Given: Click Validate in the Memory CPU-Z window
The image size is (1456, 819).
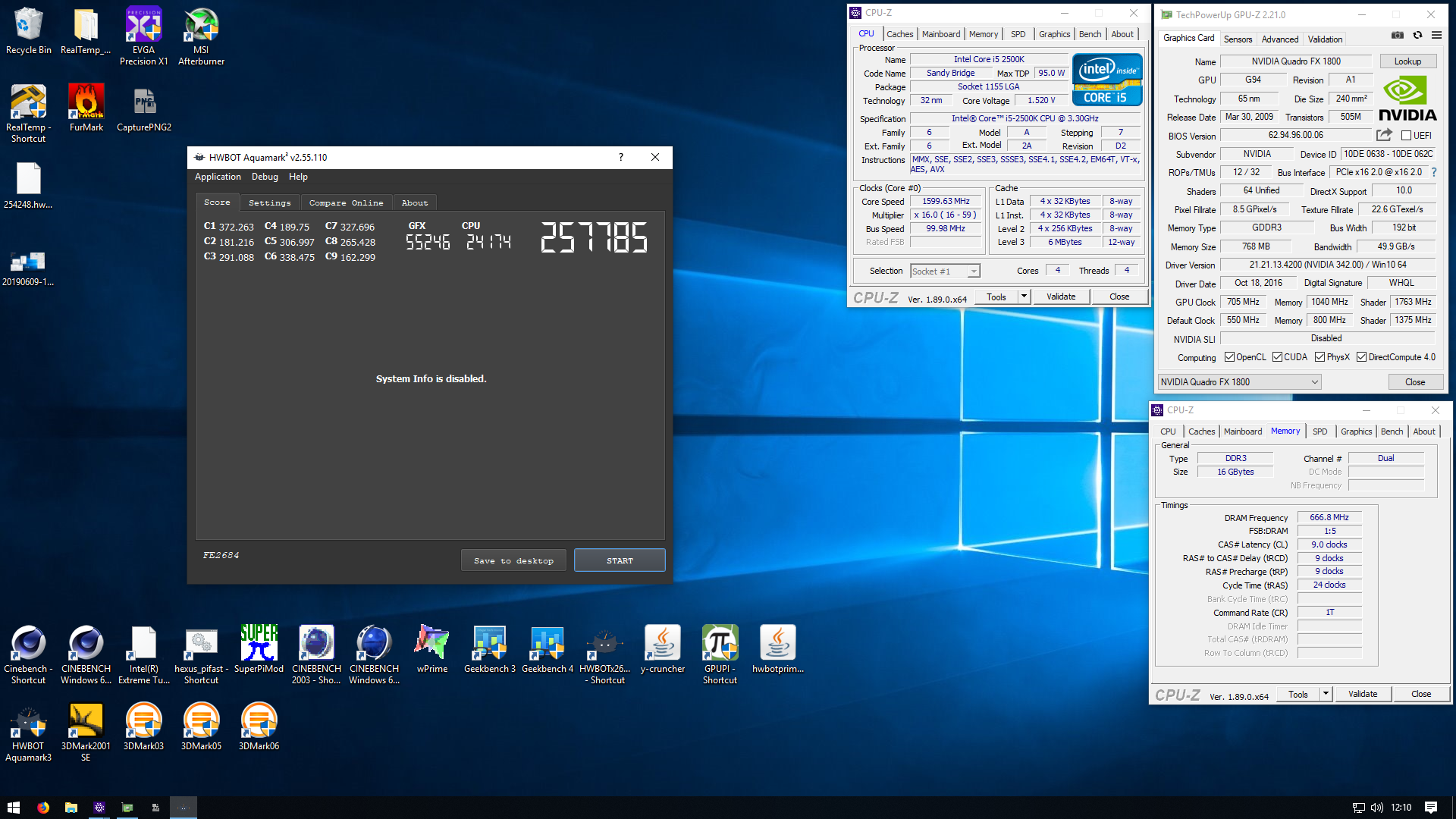Looking at the screenshot, I should click(x=1363, y=694).
